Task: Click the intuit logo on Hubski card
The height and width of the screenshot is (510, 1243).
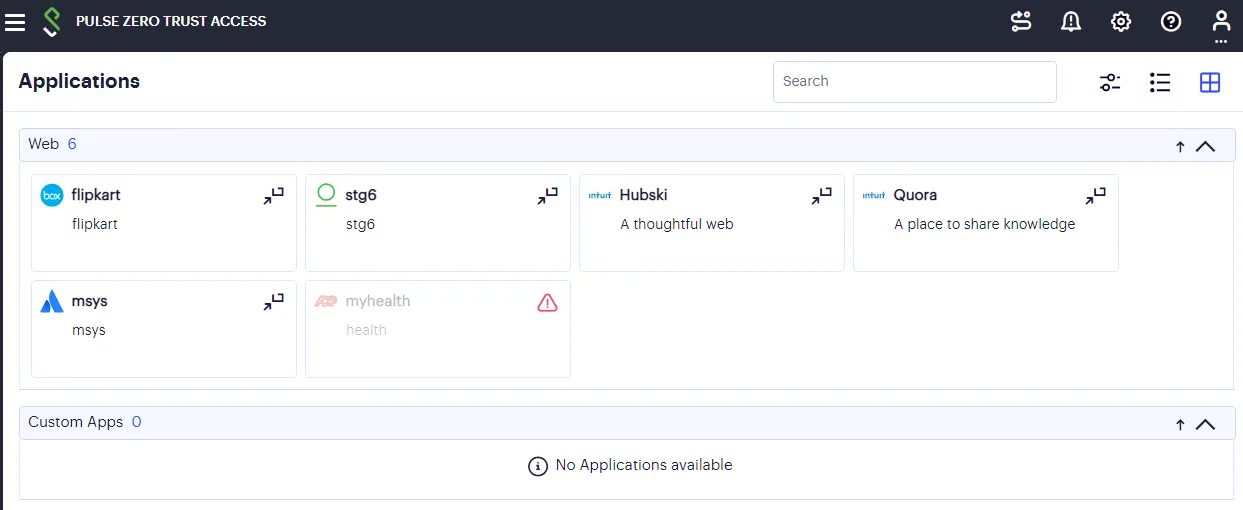Action: [600, 195]
